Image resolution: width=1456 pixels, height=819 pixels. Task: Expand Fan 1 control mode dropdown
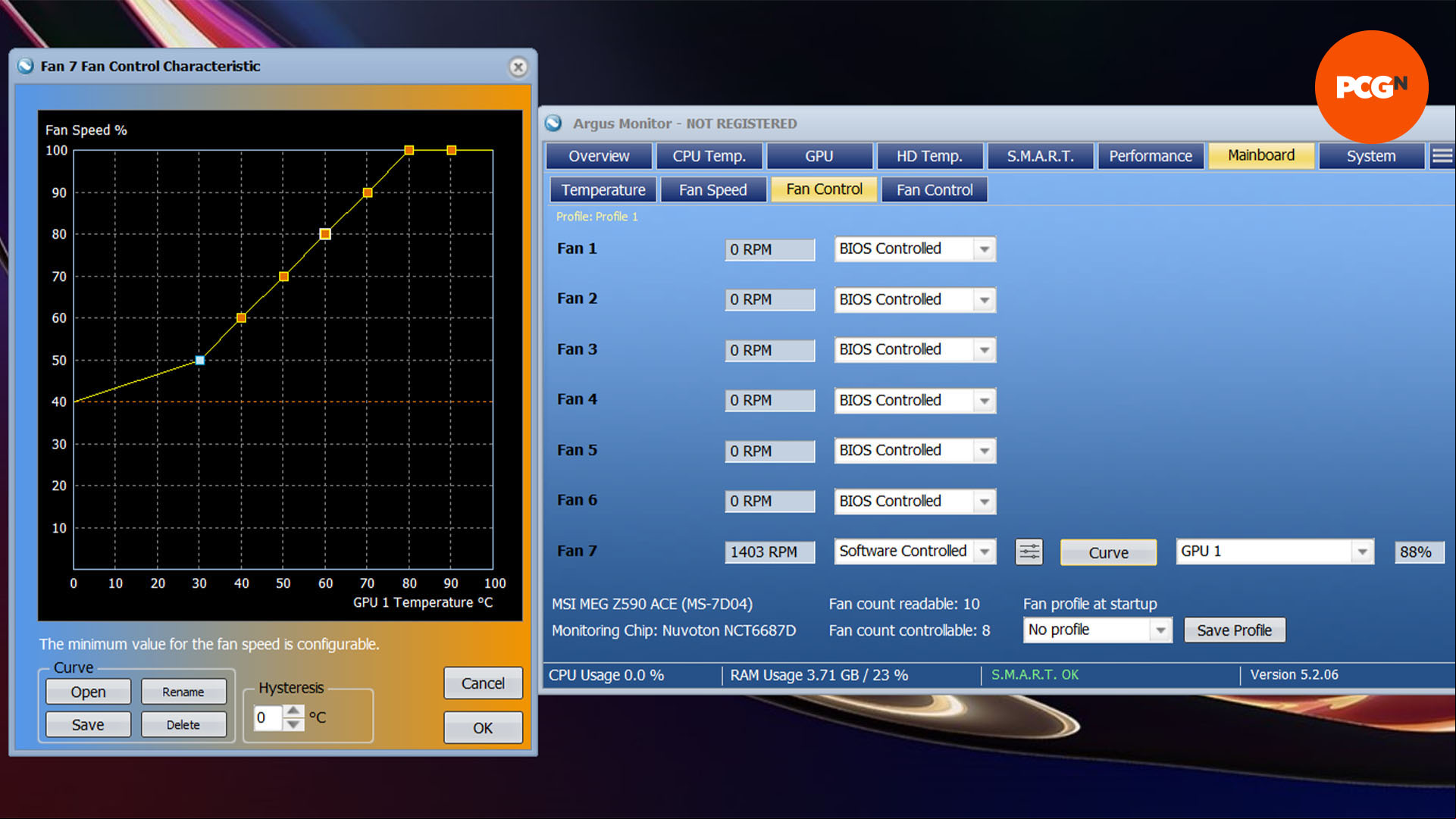(984, 249)
